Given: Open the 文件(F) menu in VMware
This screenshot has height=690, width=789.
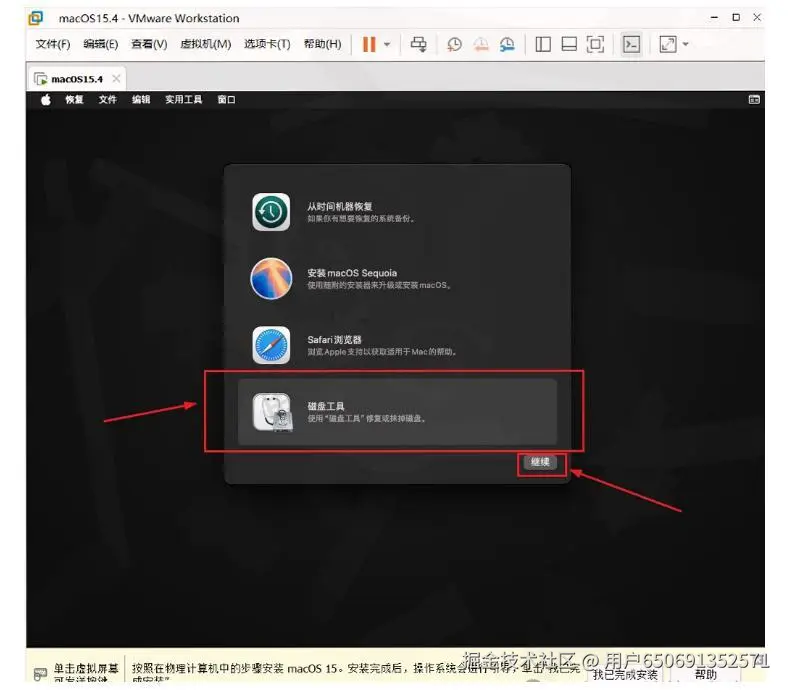Looking at the screenshot, I should pos(52,44).
